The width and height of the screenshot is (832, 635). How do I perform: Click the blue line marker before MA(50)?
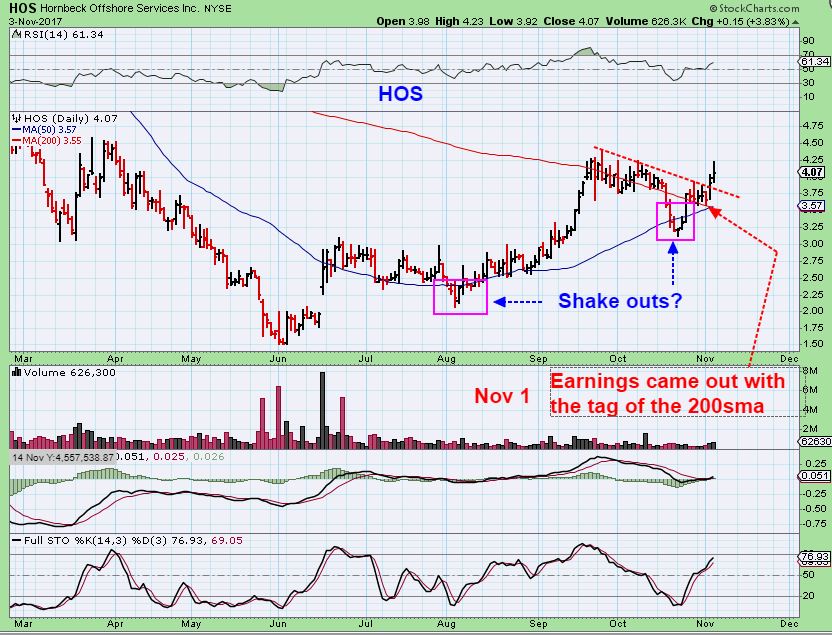click(x=16, y=129)
